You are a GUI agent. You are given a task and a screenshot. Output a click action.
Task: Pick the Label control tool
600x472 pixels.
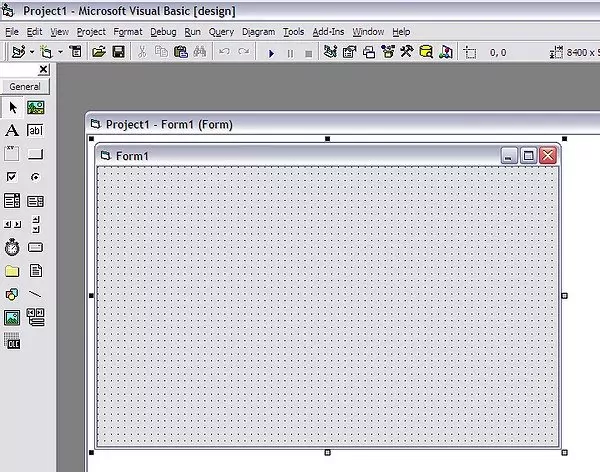tap(13, 131)
